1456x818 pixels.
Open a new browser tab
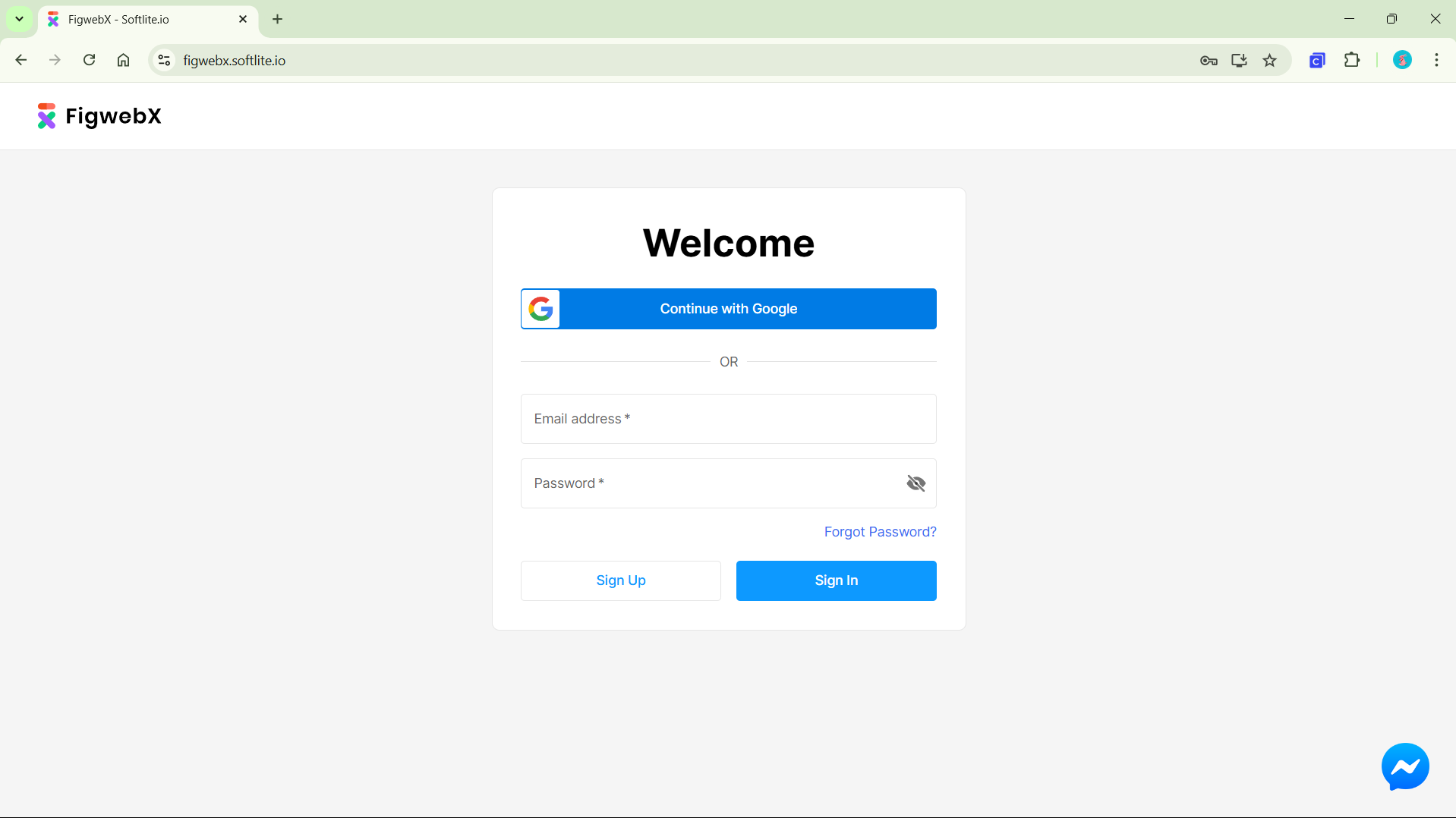(277, 19)
